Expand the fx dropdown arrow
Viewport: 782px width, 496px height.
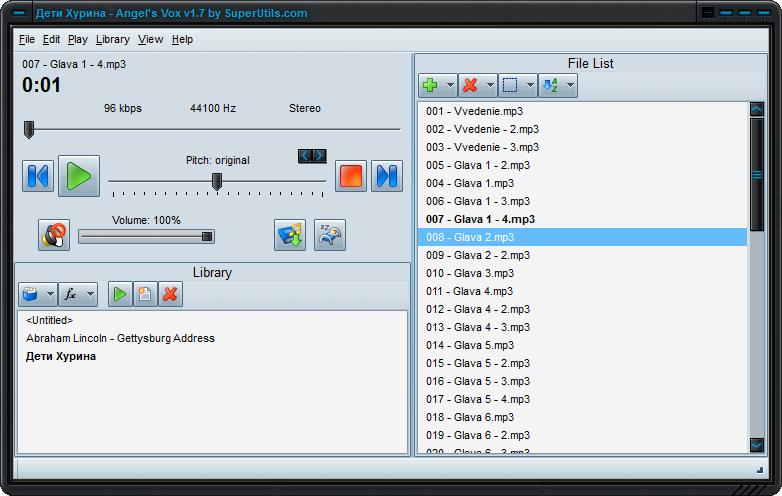90,294
